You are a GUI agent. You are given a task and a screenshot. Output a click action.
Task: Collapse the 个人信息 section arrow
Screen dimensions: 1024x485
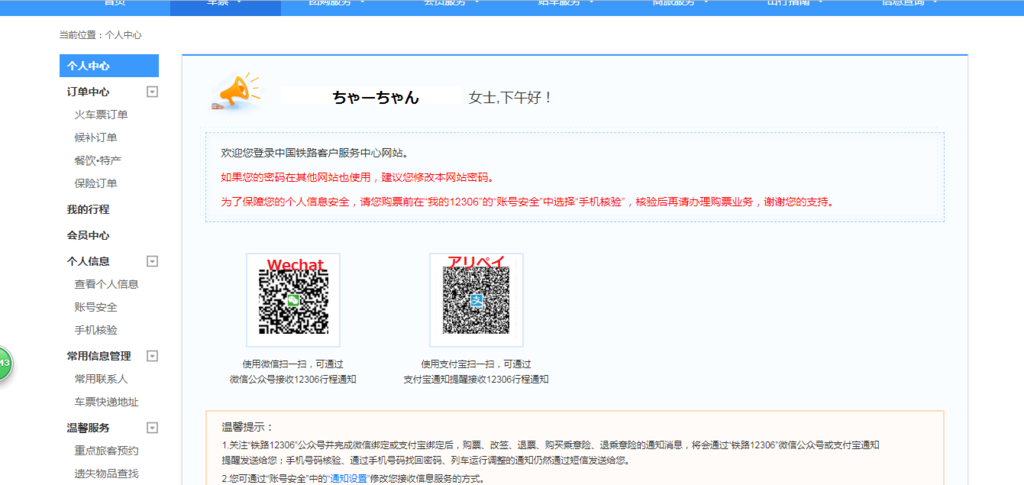[152, 261]
